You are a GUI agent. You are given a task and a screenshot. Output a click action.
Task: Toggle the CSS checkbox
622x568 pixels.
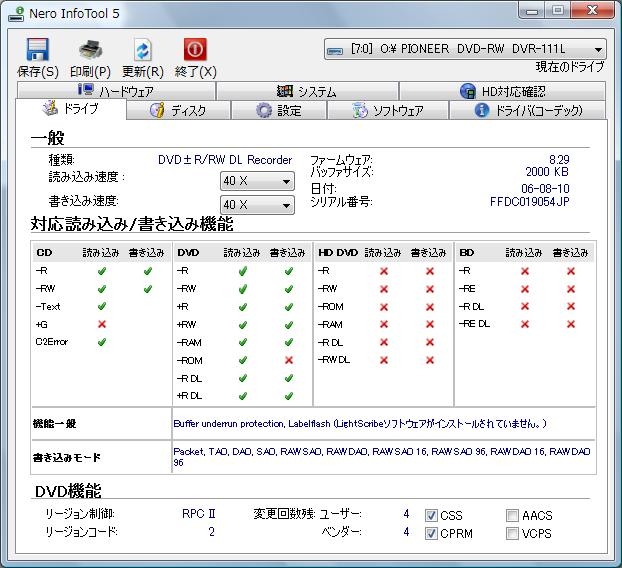[x=431, y=515]
